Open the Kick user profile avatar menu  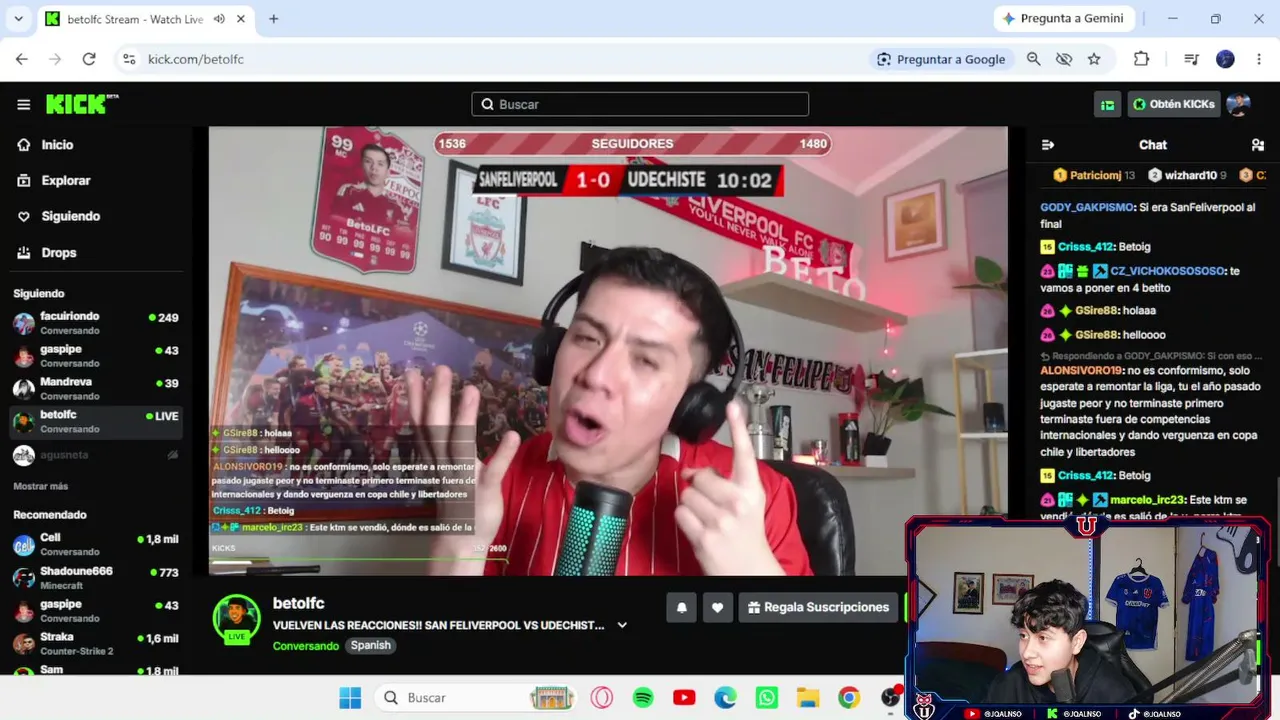point(1239,104)
